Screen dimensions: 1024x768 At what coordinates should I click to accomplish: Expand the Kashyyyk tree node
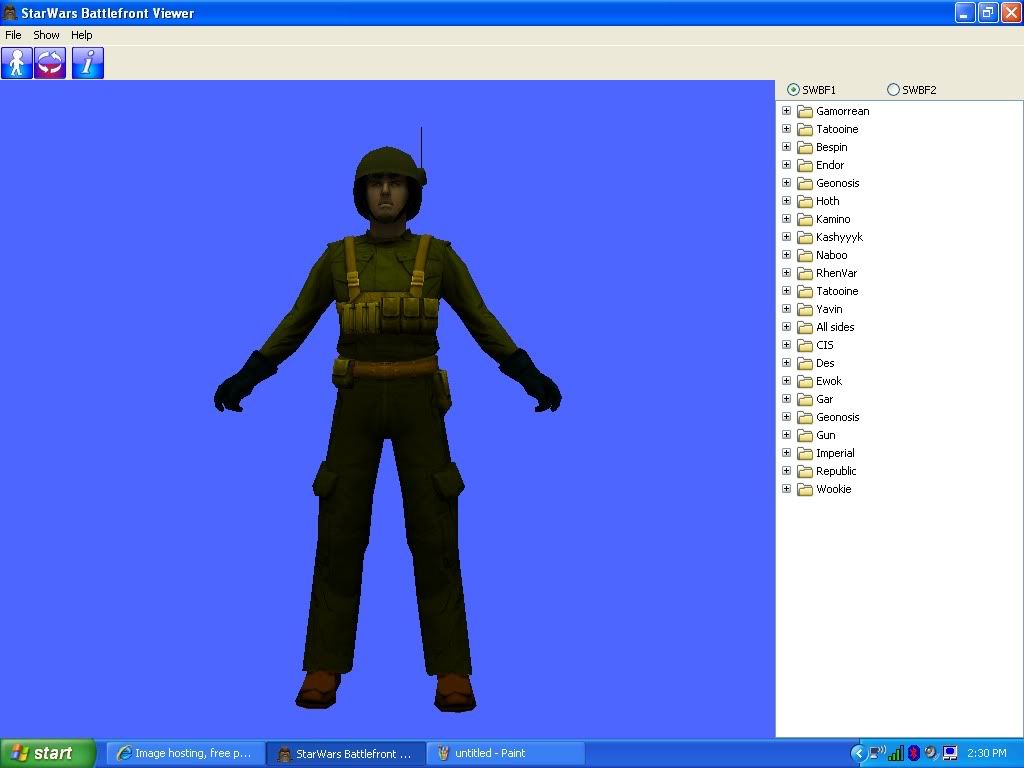point(786,236)
